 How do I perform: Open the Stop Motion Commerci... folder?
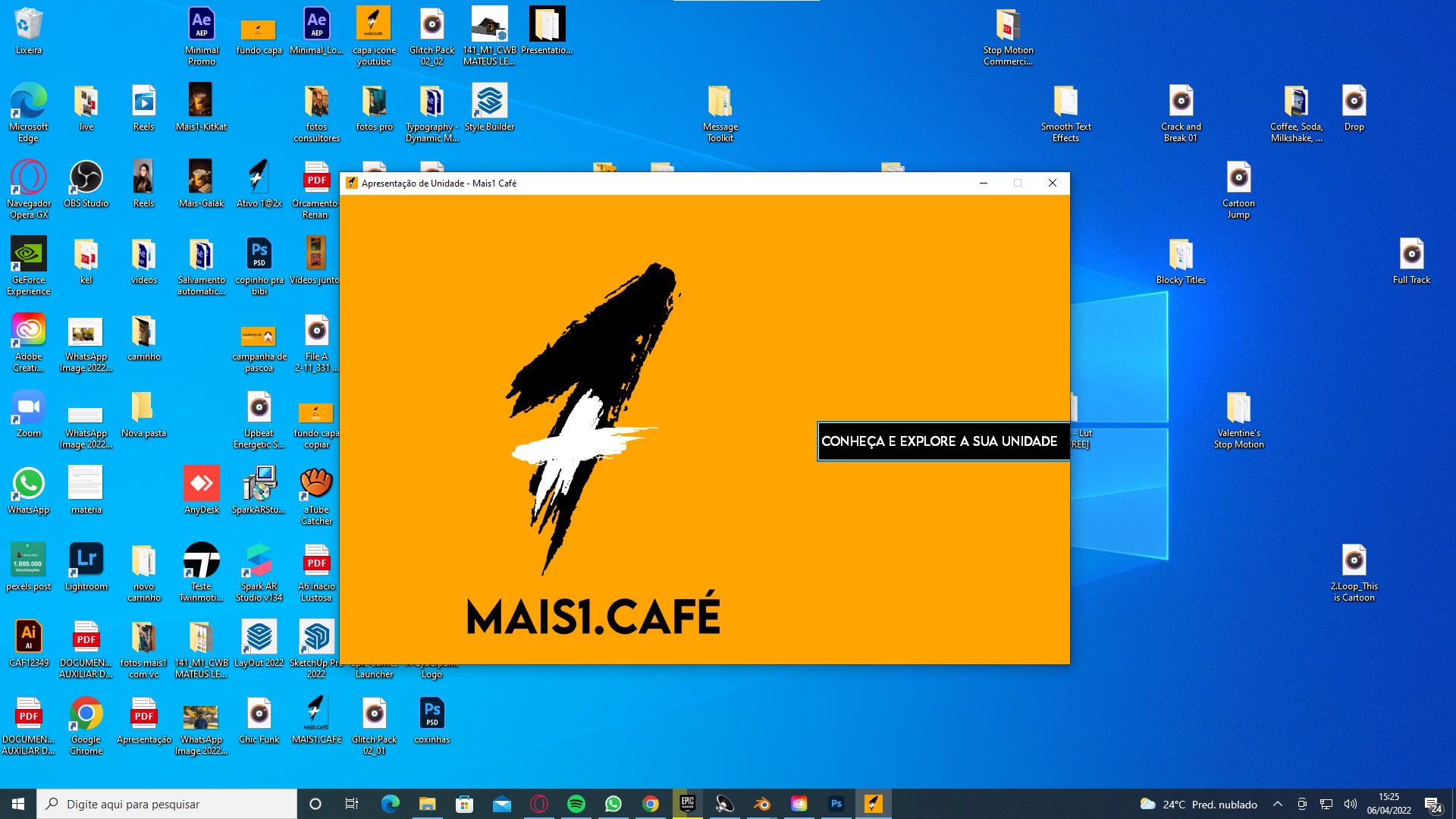coord(1008,36)
